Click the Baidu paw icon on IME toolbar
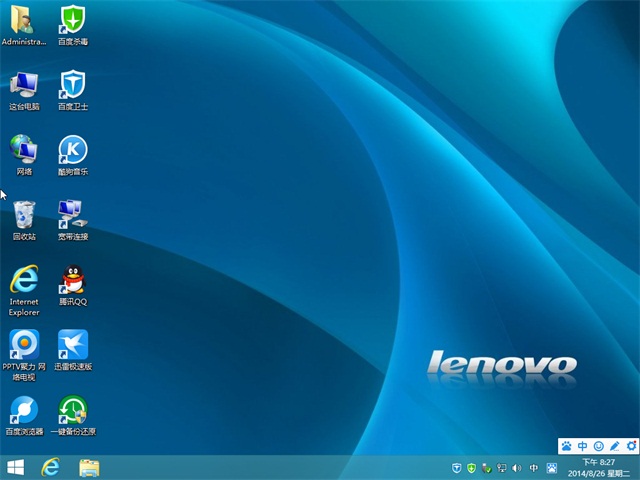This screenshot has width=640, height=480. click(x=566, y=445)
